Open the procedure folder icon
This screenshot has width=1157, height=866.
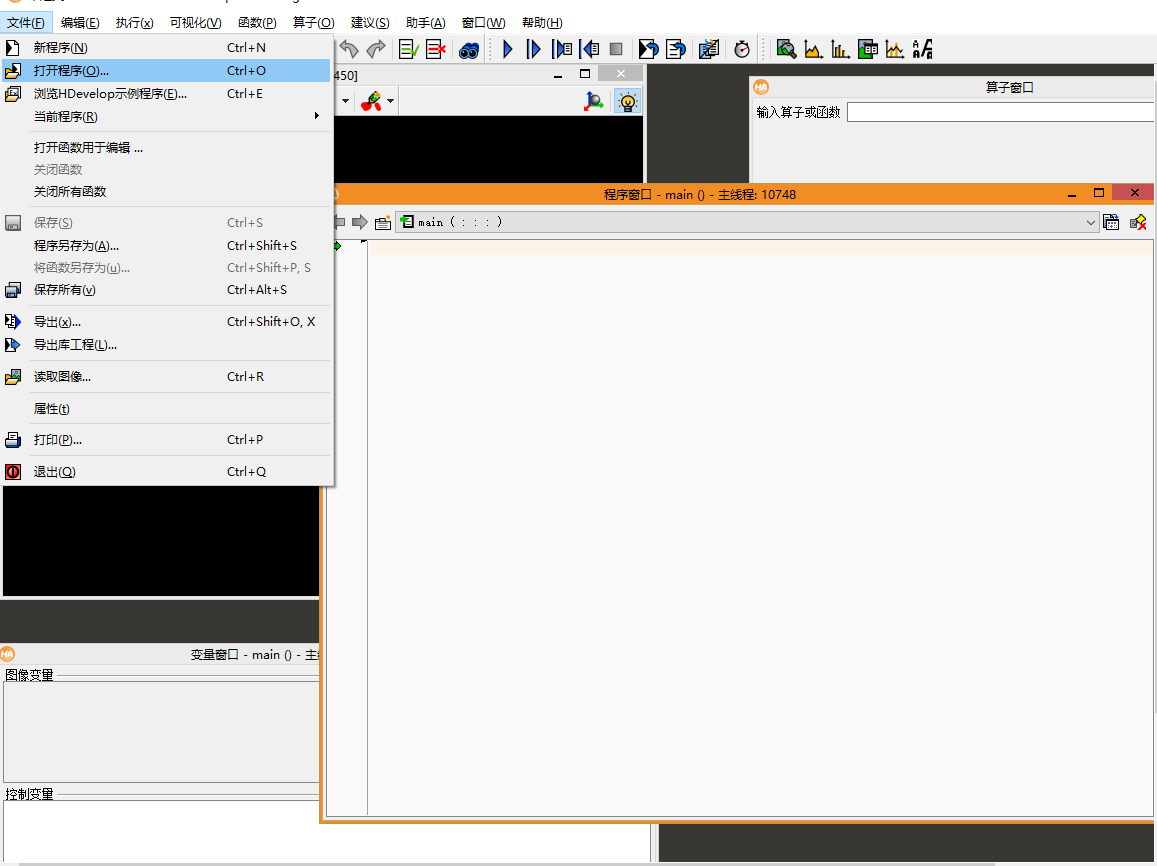pyautogui.click(x=382, y=223)
